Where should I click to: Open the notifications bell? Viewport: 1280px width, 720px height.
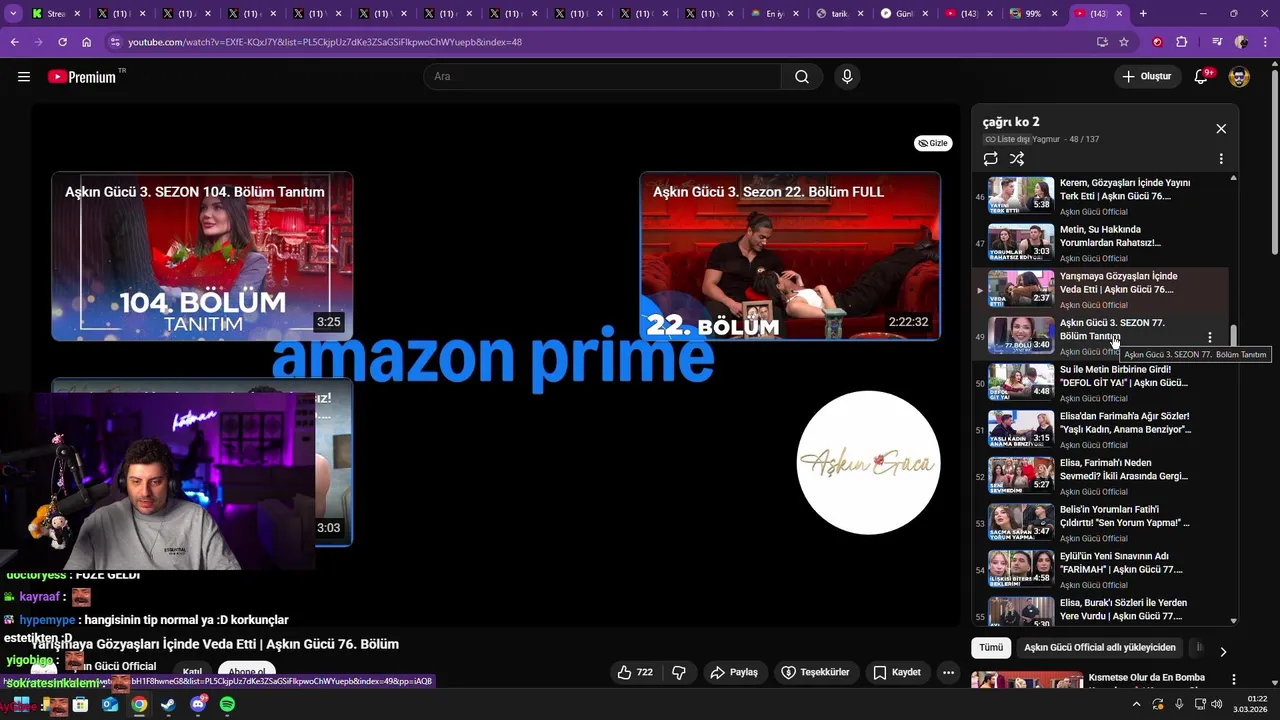pos(1202,77)
